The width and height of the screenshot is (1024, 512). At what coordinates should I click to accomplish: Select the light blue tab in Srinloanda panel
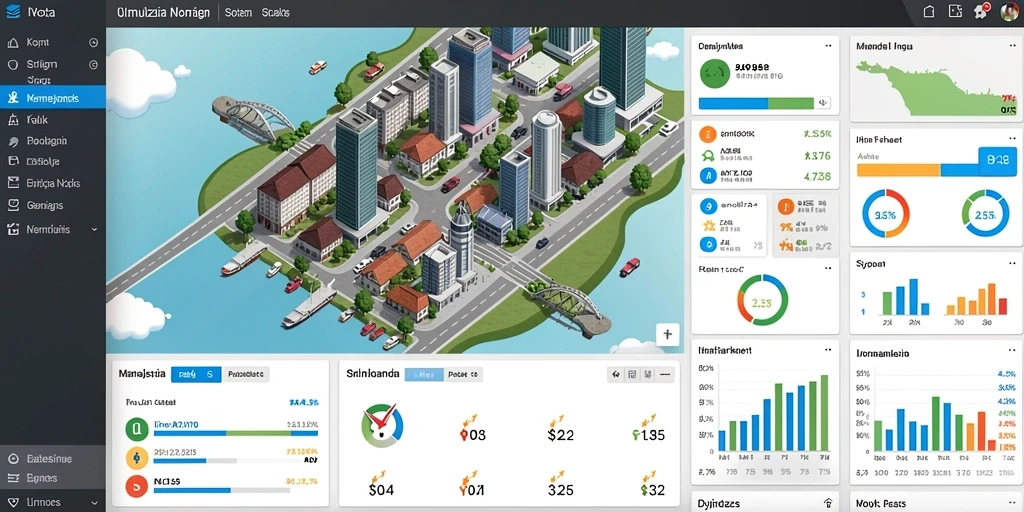(x=424, y=375)
